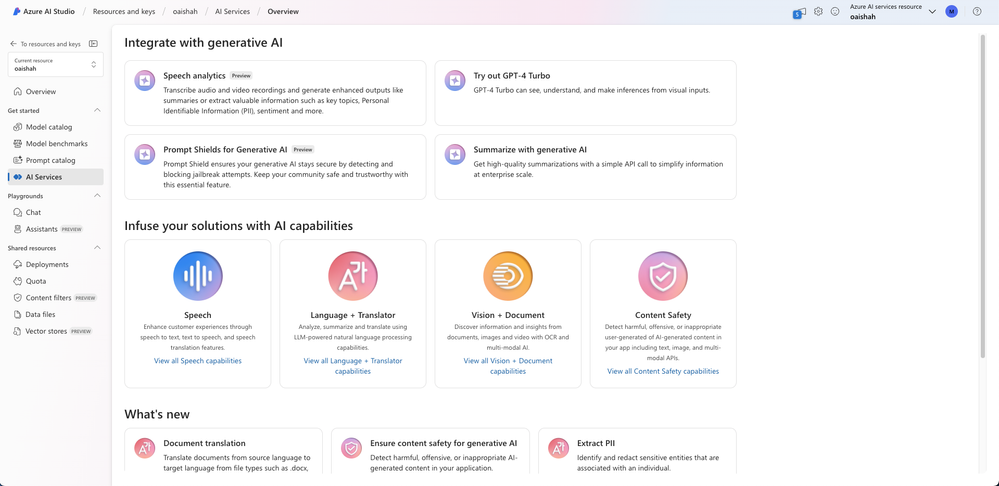Viewport: 999px width, 486px height.
Task: Click the Extract PII card title
Action: [x=596, y=443]
